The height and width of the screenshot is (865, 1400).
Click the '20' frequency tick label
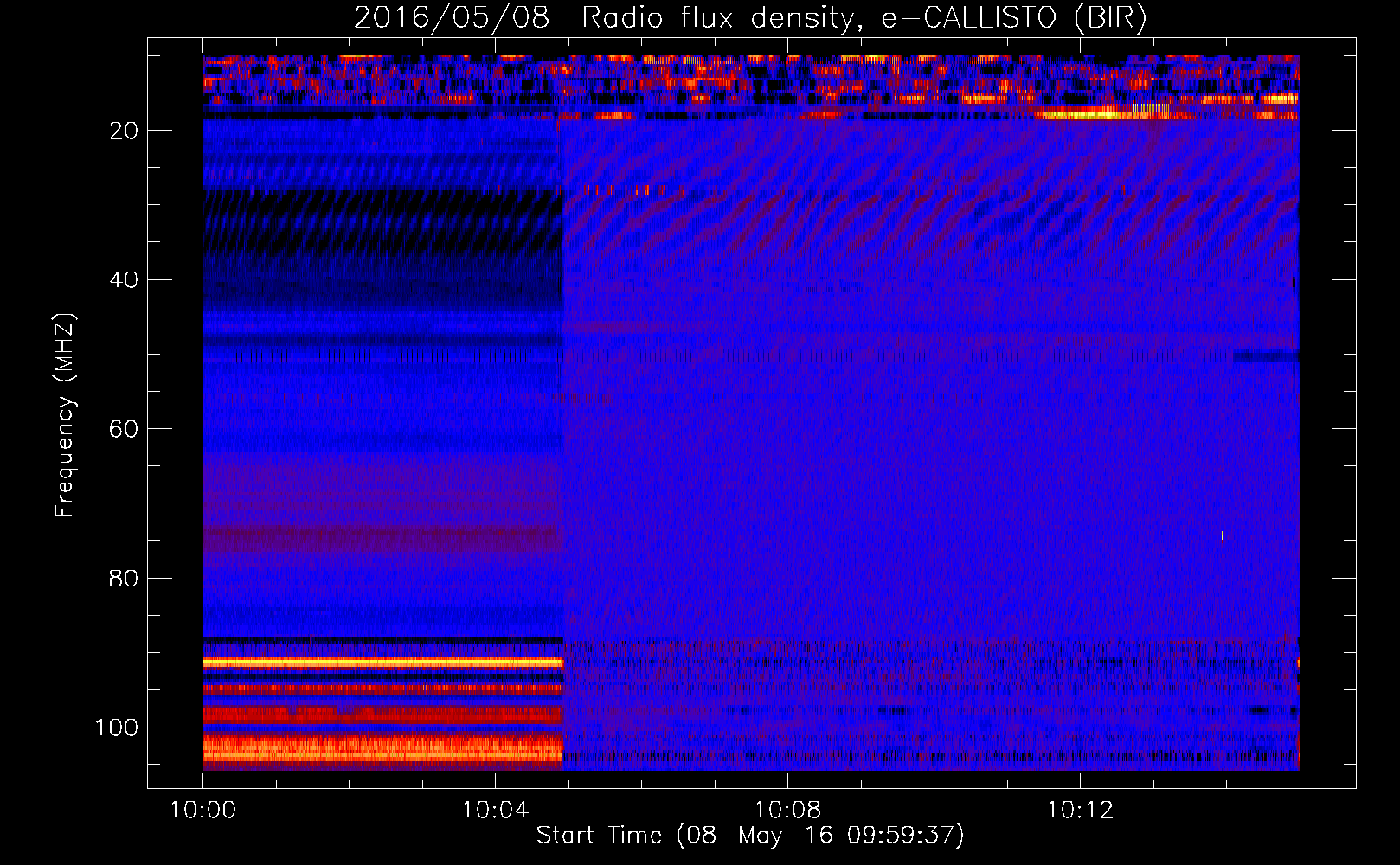(x=125, y=131)
